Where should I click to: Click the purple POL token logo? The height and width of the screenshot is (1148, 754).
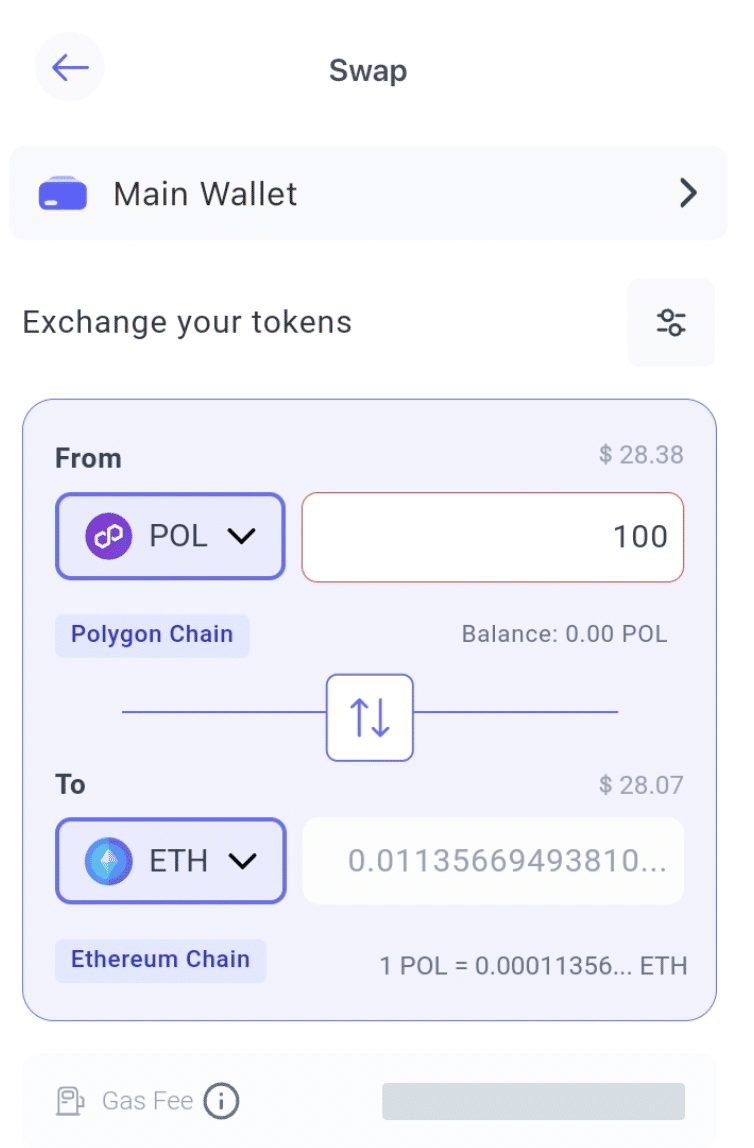[x=108, y=536]
